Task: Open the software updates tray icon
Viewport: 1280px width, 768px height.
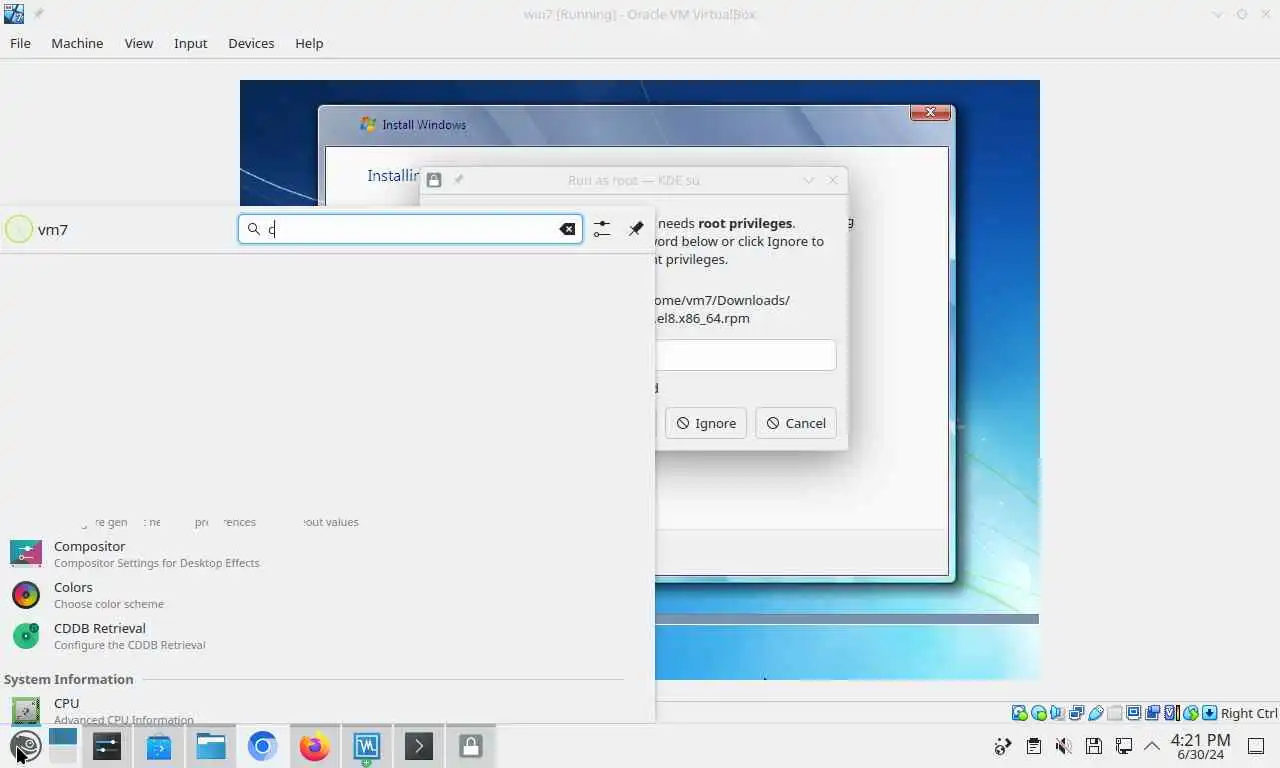Action: (x=1003, y=746)
